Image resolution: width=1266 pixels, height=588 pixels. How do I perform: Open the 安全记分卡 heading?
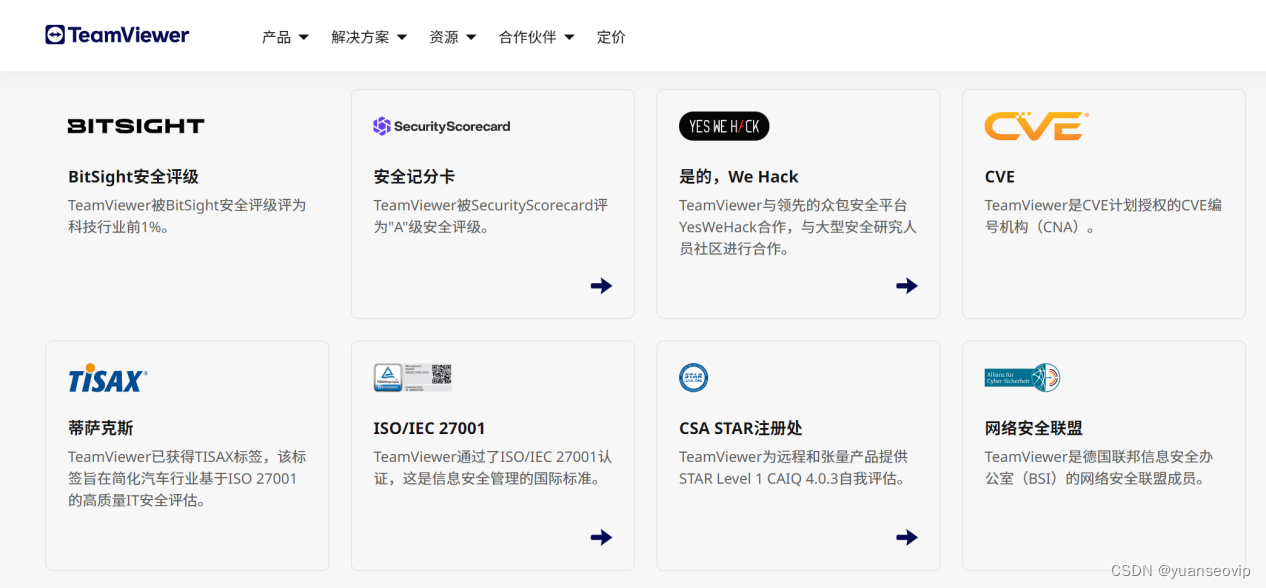tap(414, 177)
